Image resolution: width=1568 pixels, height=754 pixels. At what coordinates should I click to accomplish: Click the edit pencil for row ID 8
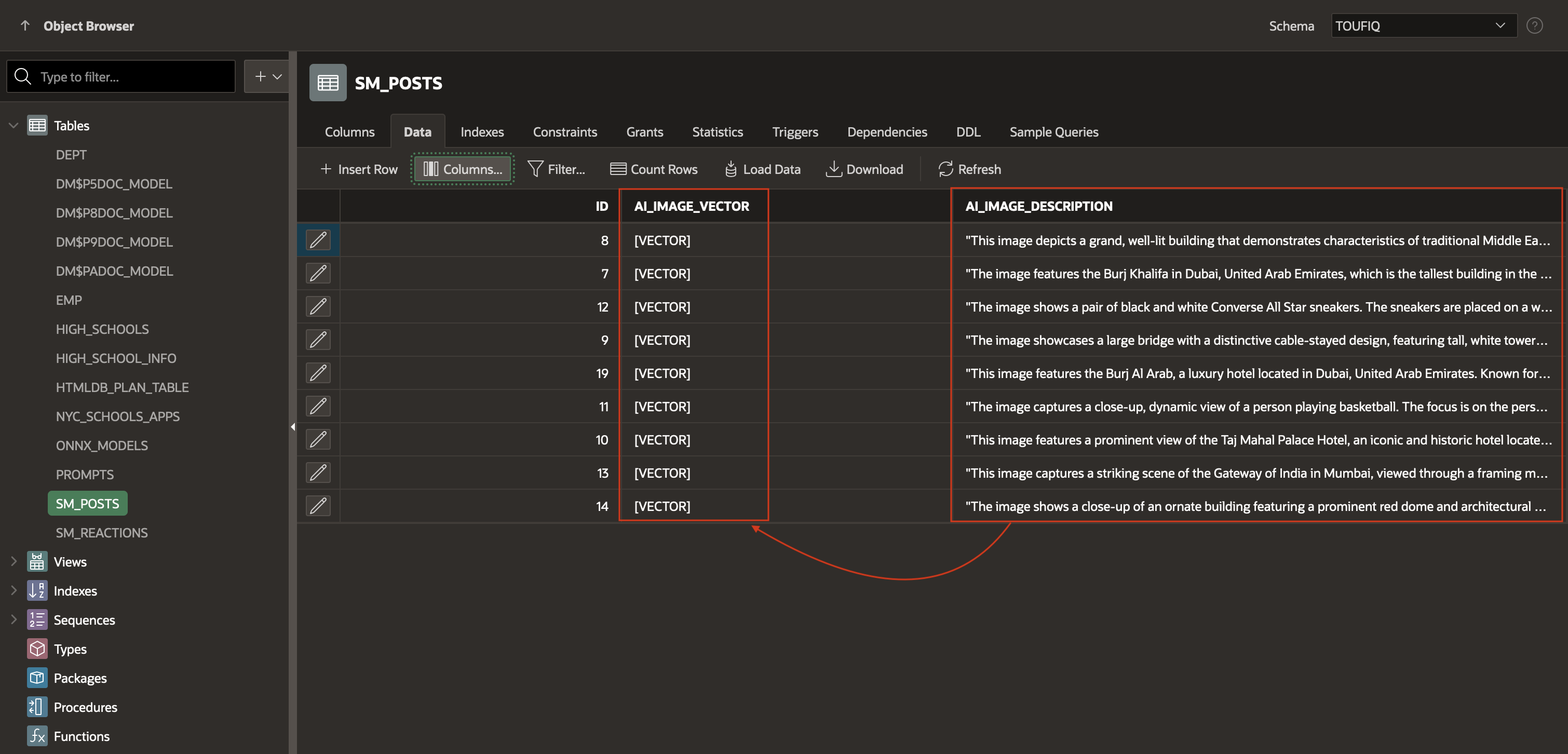[318, 240]
